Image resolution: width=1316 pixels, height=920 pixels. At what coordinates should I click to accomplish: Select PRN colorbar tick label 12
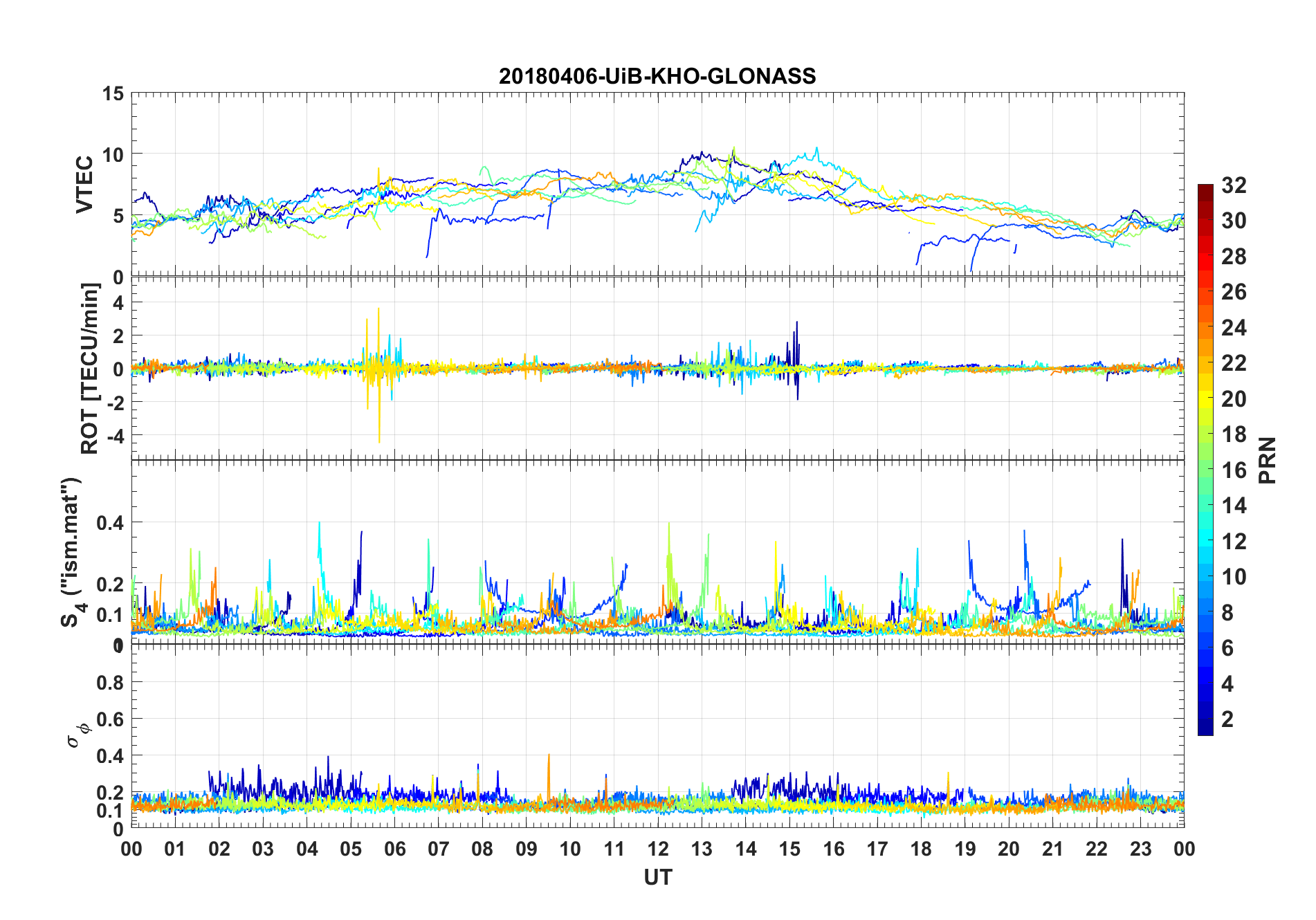click(x=1234, y=541)
